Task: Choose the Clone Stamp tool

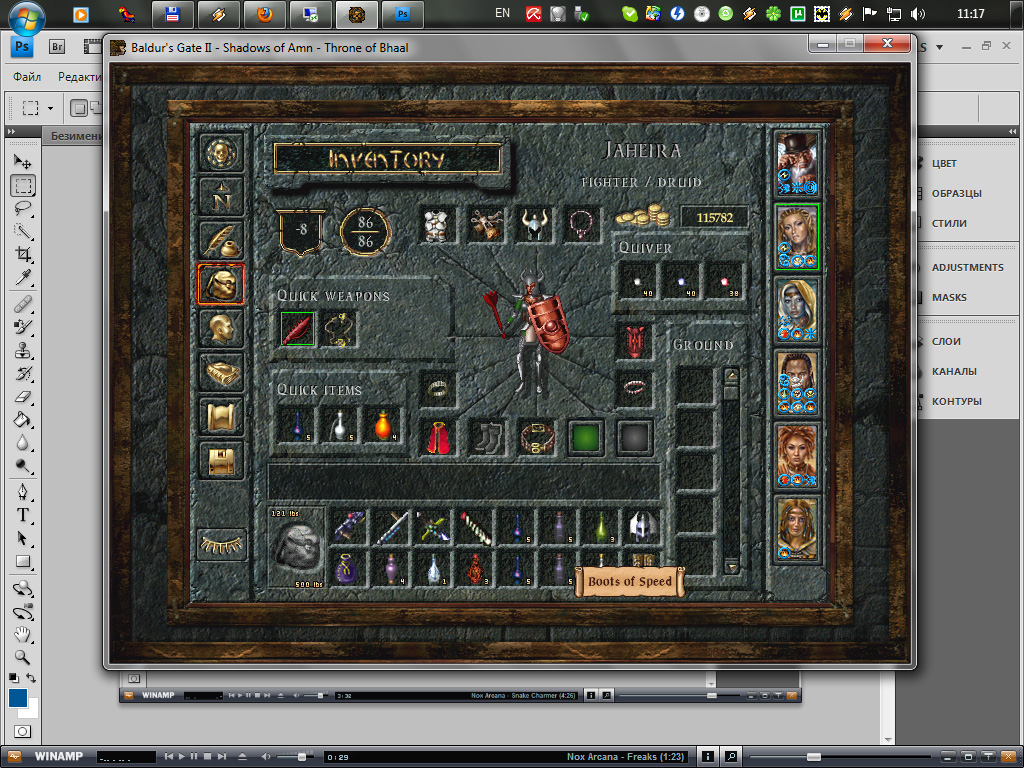Action: tap(23, 350)
